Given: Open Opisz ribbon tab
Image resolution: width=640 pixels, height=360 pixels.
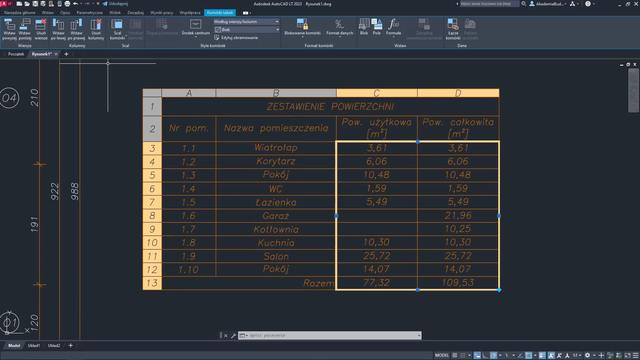Looking at the screenshot, I should pos(65,13).
